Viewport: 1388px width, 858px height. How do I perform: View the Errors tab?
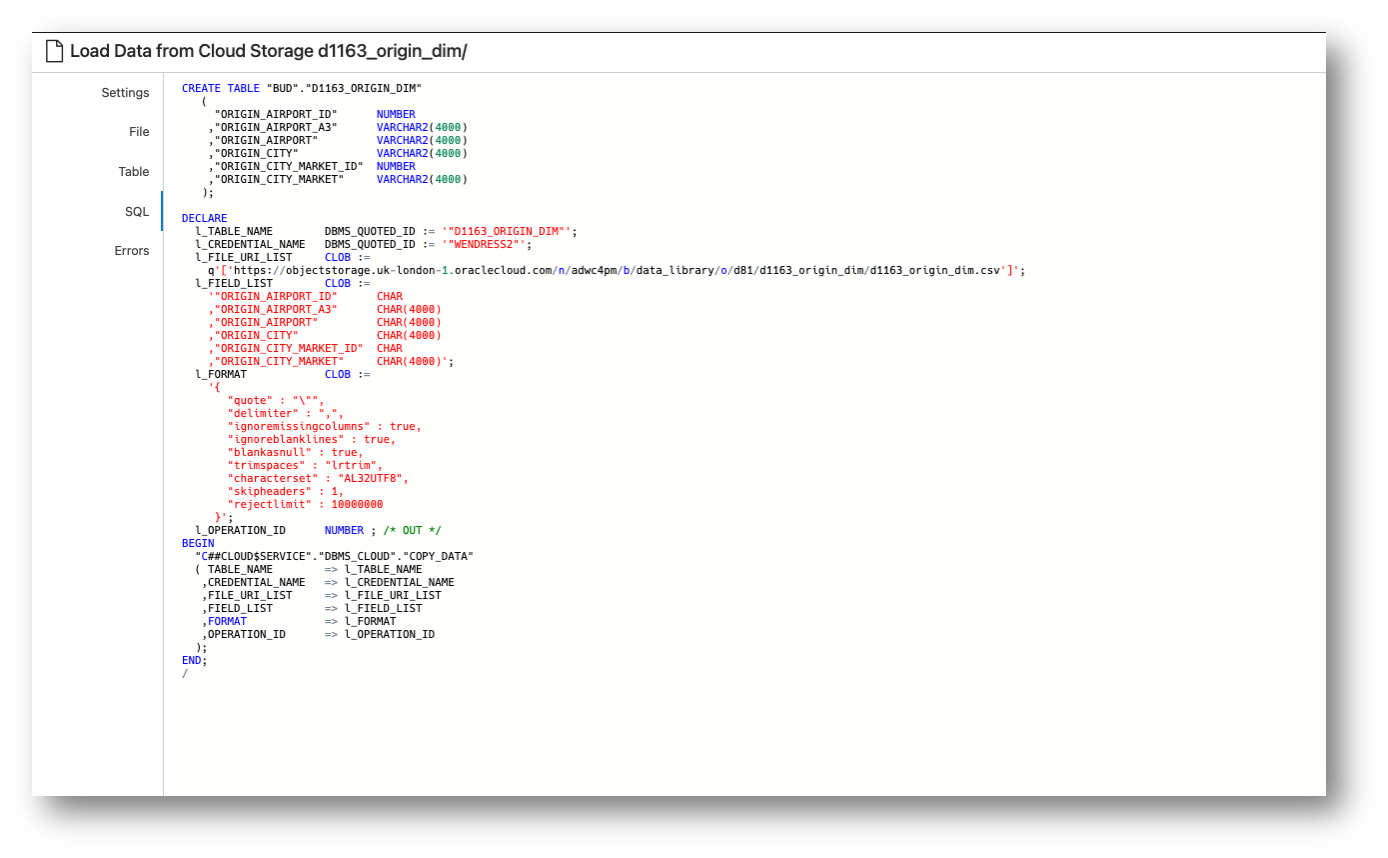[132, 251]
